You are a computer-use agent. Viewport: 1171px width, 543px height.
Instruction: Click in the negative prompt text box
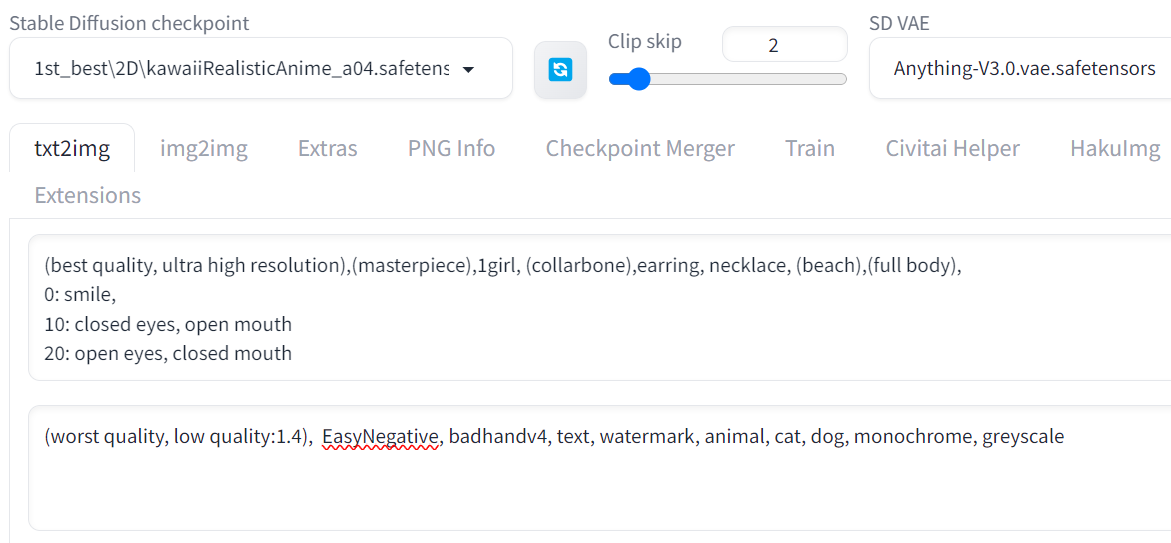click(599, 468)
